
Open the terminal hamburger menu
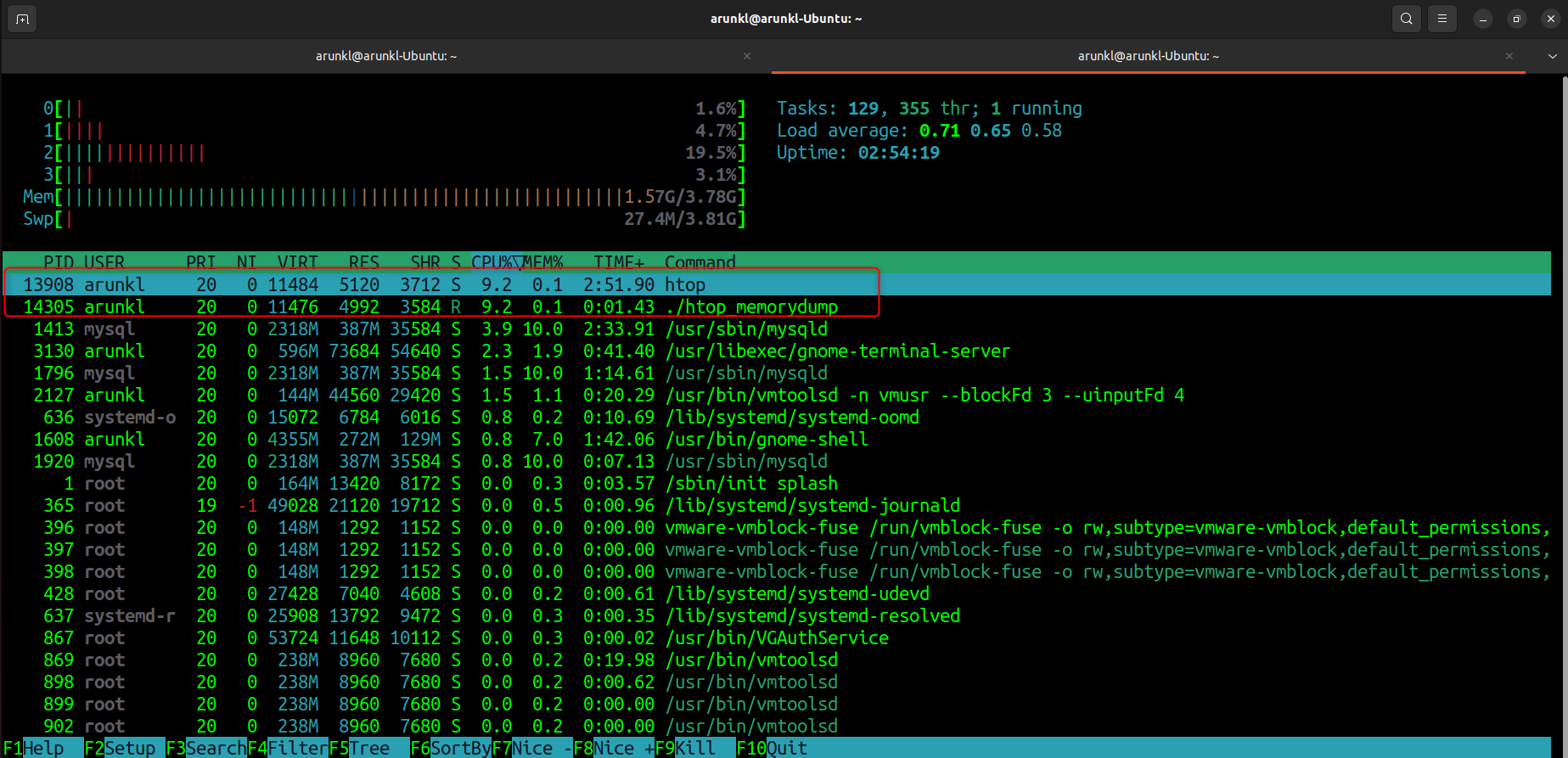(1442, 19)
